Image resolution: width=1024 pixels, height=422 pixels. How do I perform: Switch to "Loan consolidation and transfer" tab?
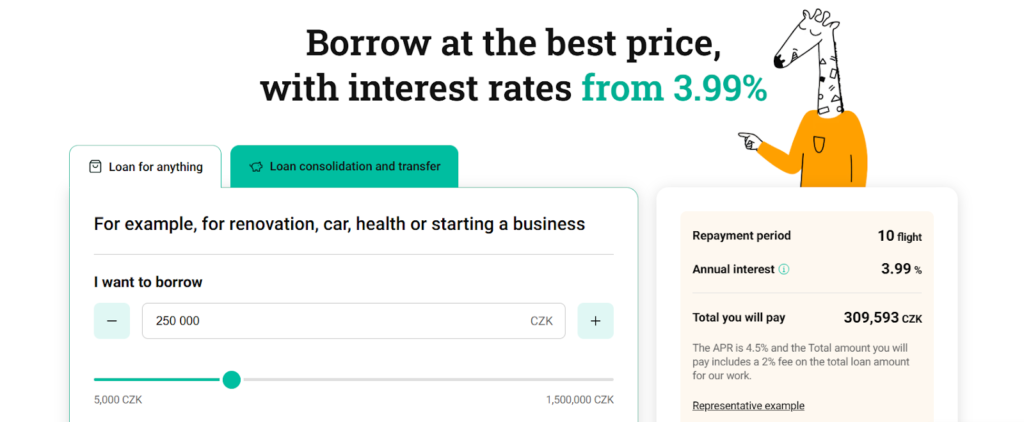point(354,166)
